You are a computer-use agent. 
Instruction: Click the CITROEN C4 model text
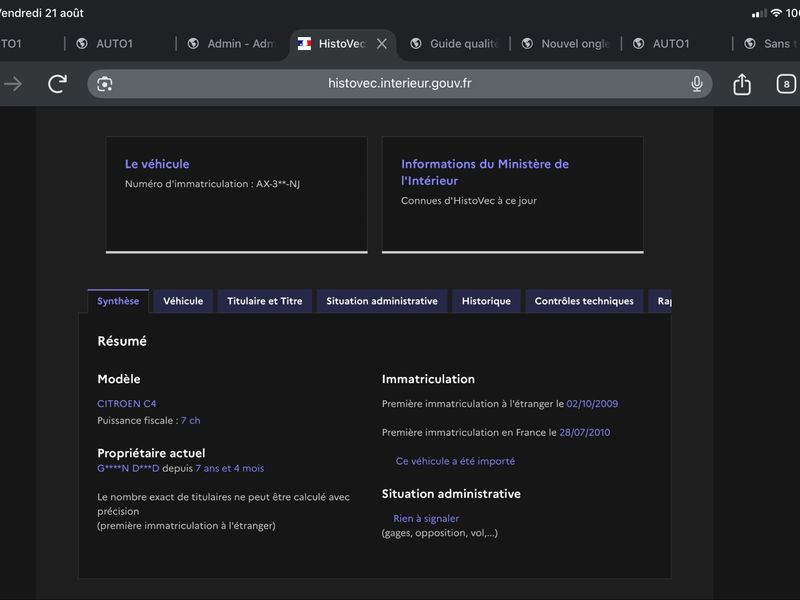click(127, 404)
